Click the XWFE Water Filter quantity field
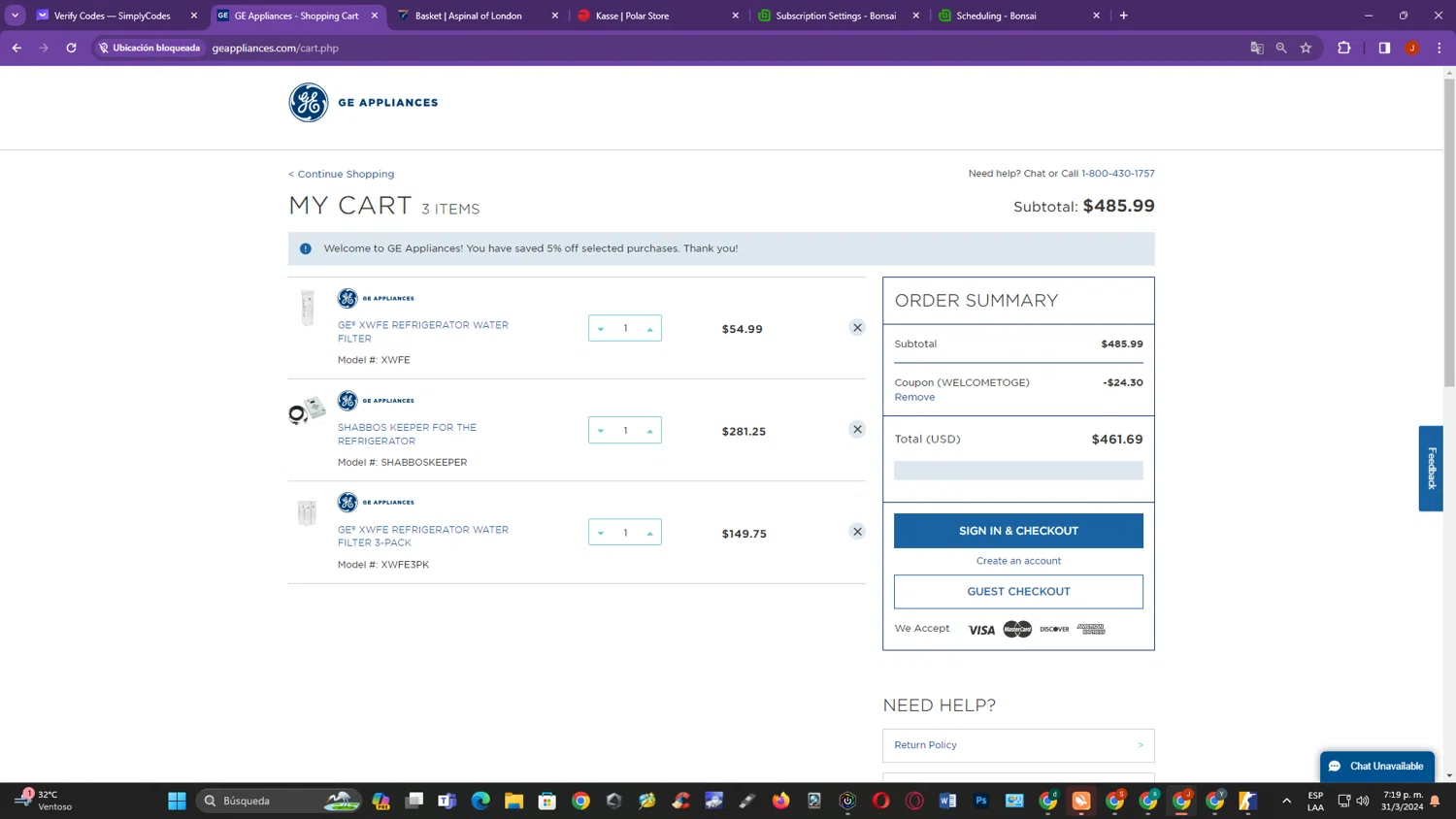 [625, 328]
